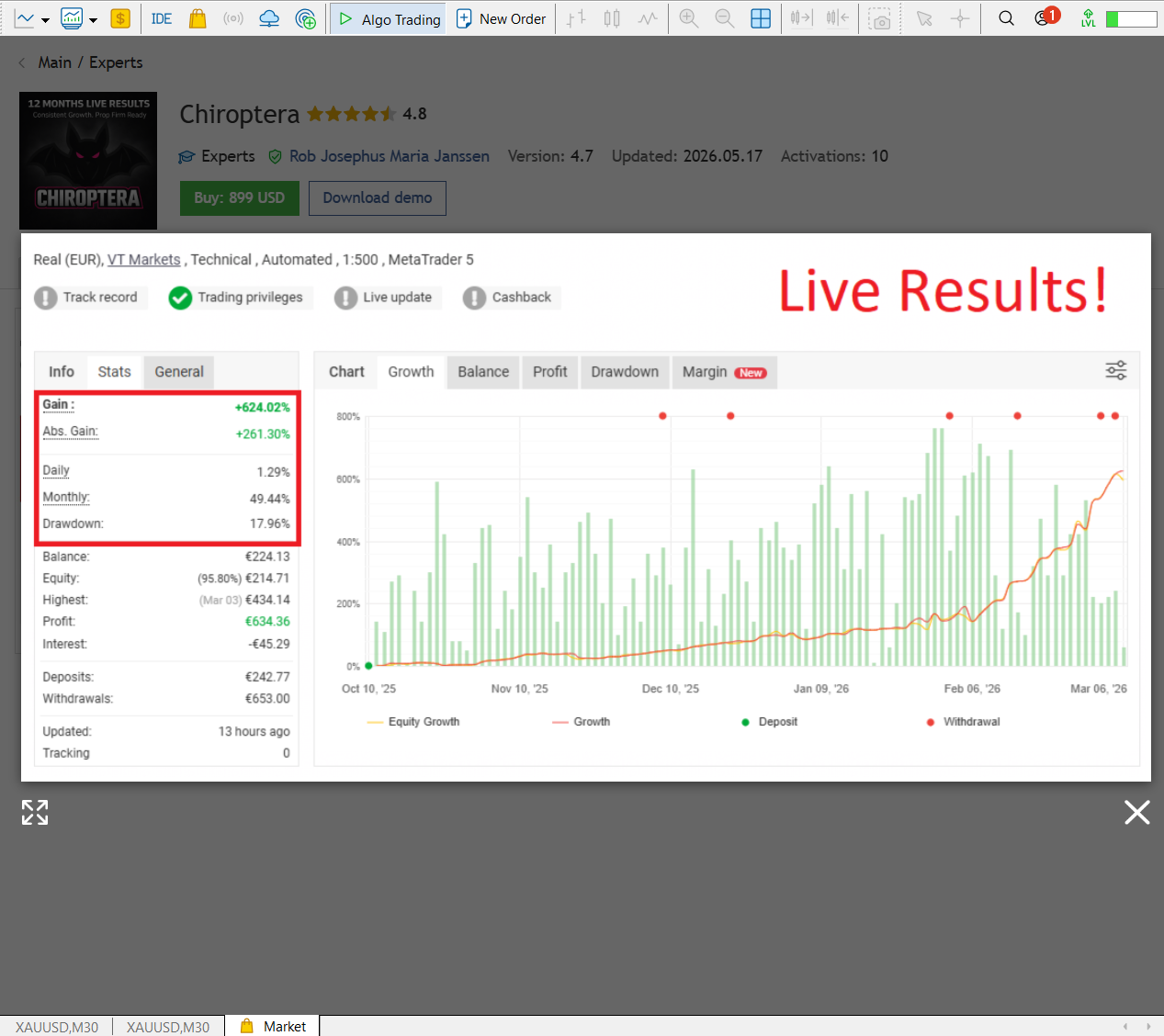This screenshot has height=1036, width=1164.
Task: Click the globe with plus icon
Action: [x=306, y=18]
